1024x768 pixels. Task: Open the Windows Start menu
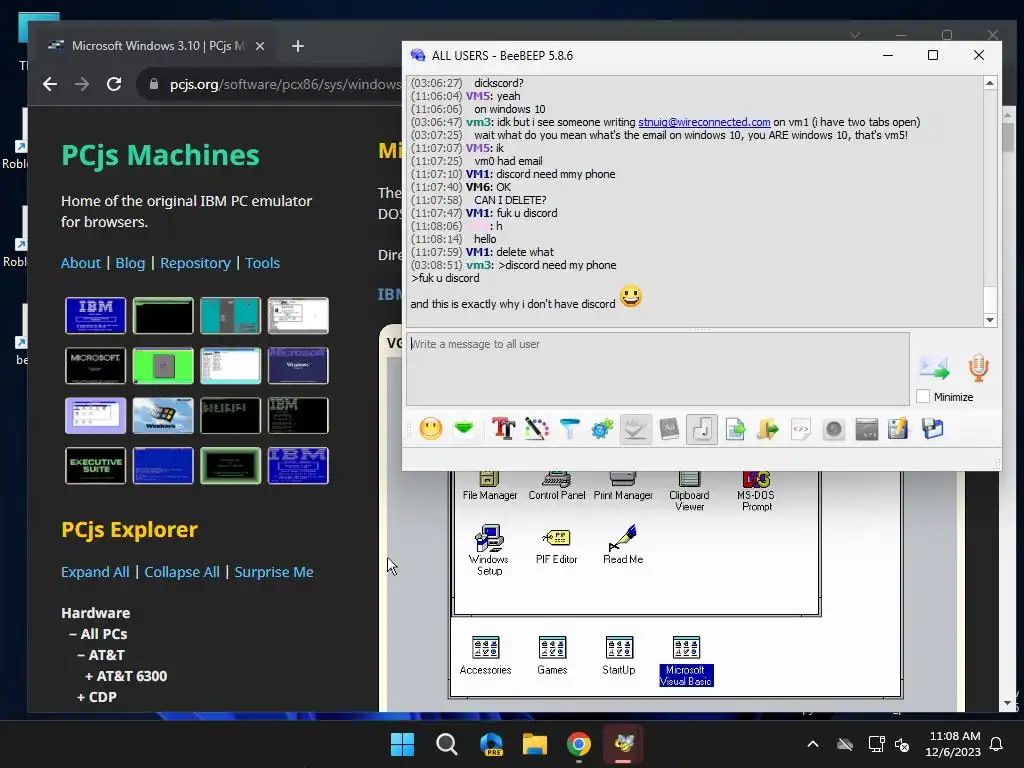click(402, 744)
